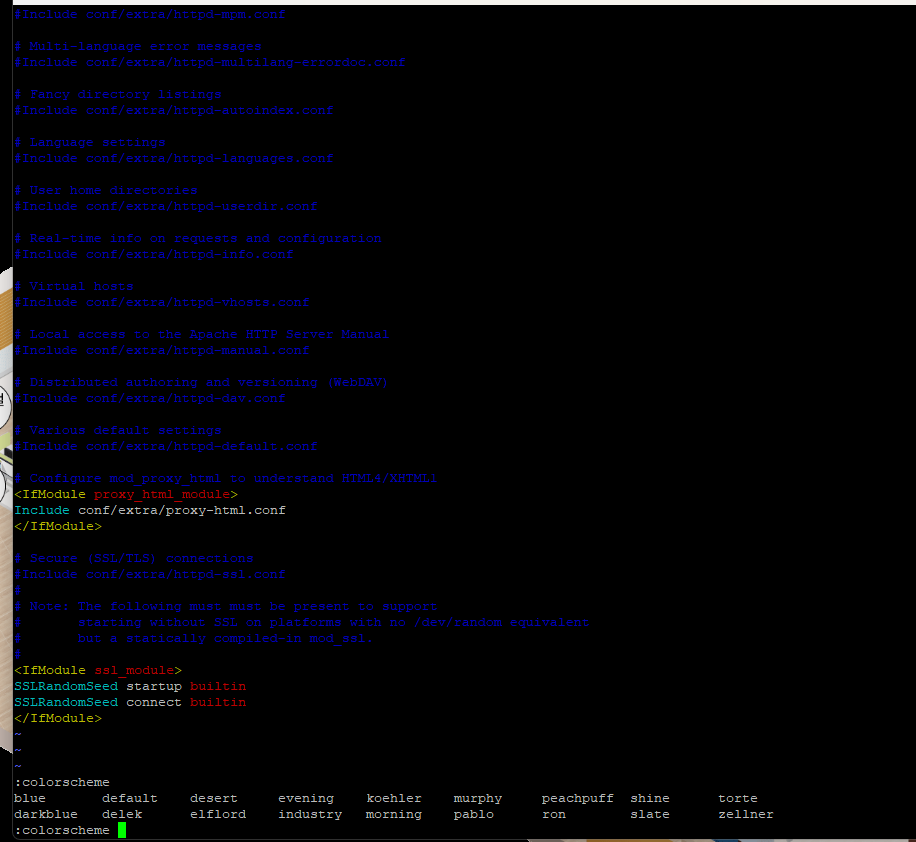The height and width of the screenshot is (842, 916).
Task: Click the closing </IfModule> after SSLRandomSeed connect
Action: [x=58, y=718]
